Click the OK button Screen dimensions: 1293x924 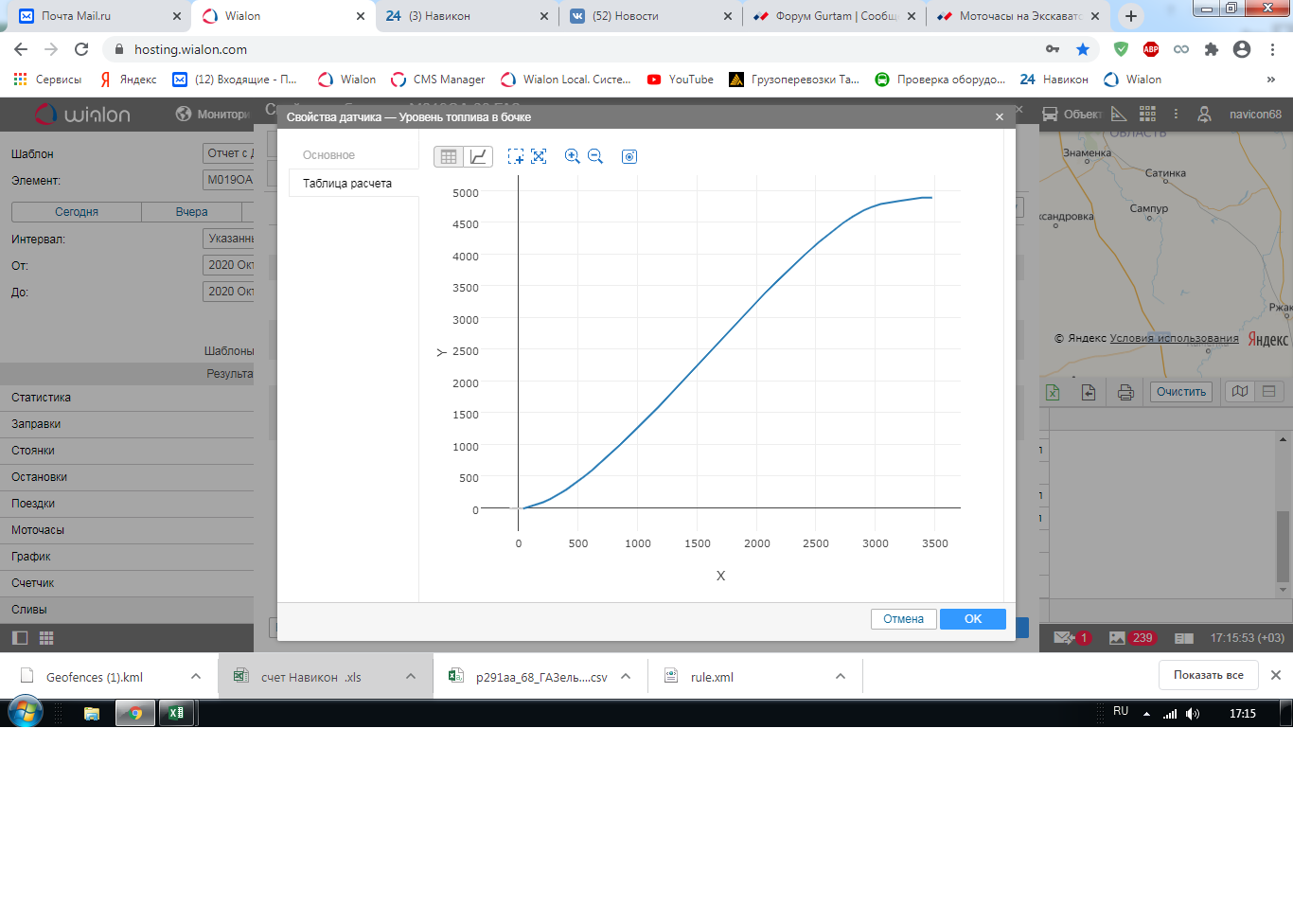pyautogui.click(x=972, y=619)
